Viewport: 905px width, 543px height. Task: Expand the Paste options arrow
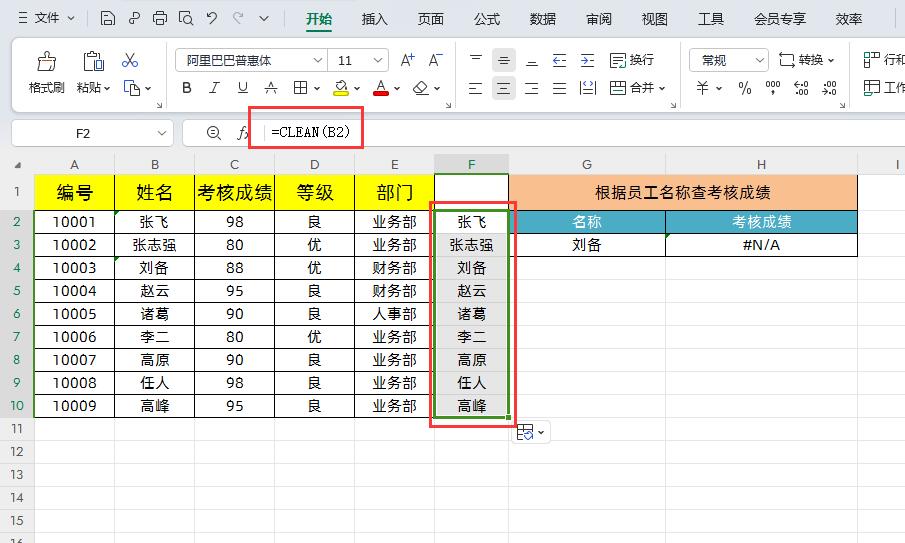point(107,88)
